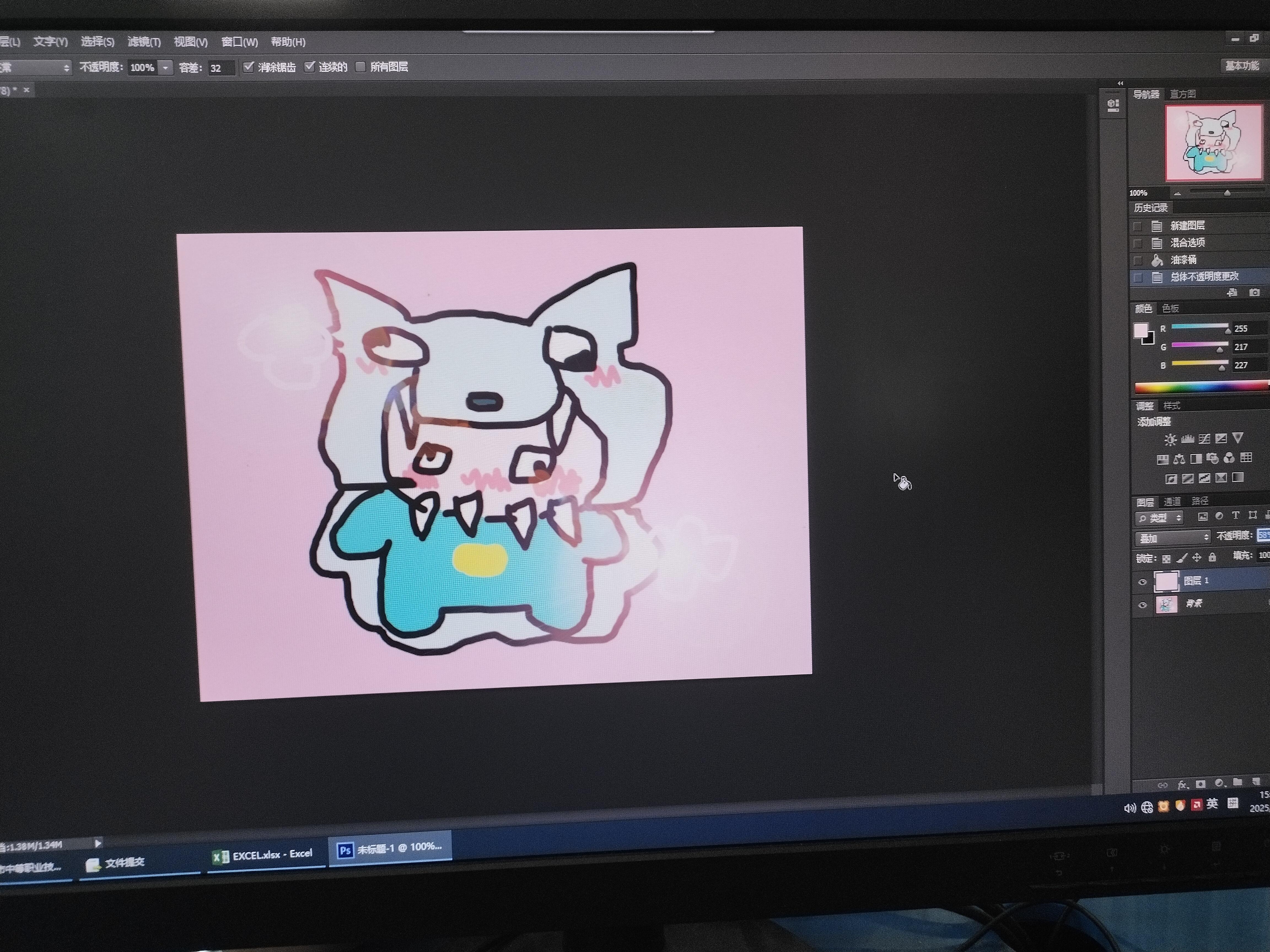Open the opacity 100% dropdown arrow

point(165,68)
